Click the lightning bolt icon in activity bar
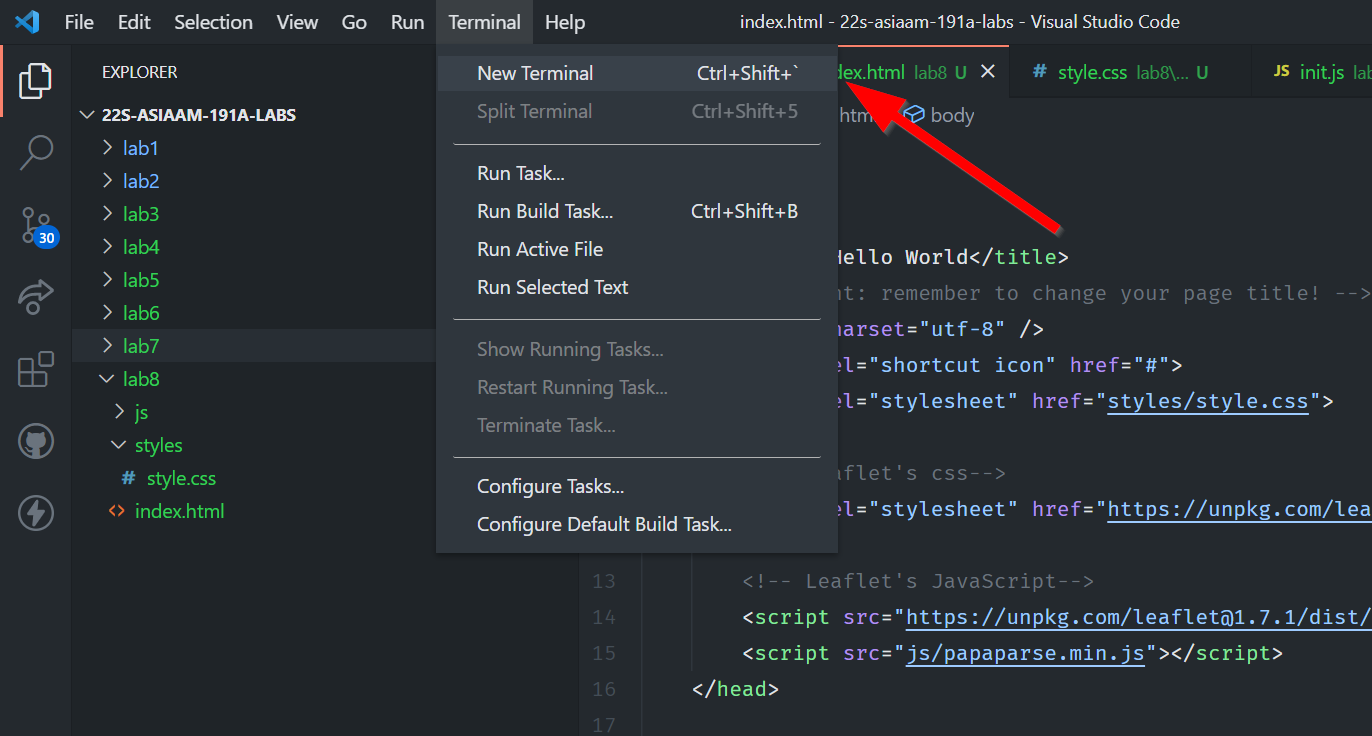The image size is (1372, 736). click(x=35, y=513)
